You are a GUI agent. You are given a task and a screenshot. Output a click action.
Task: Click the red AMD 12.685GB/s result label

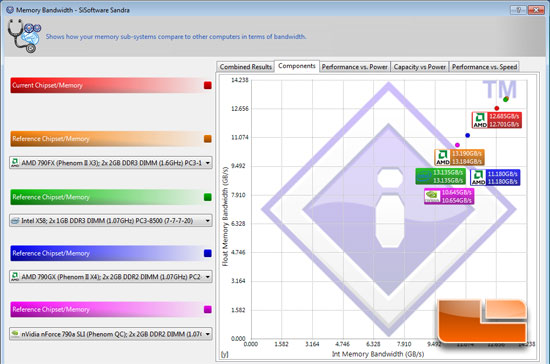[497, 120]
